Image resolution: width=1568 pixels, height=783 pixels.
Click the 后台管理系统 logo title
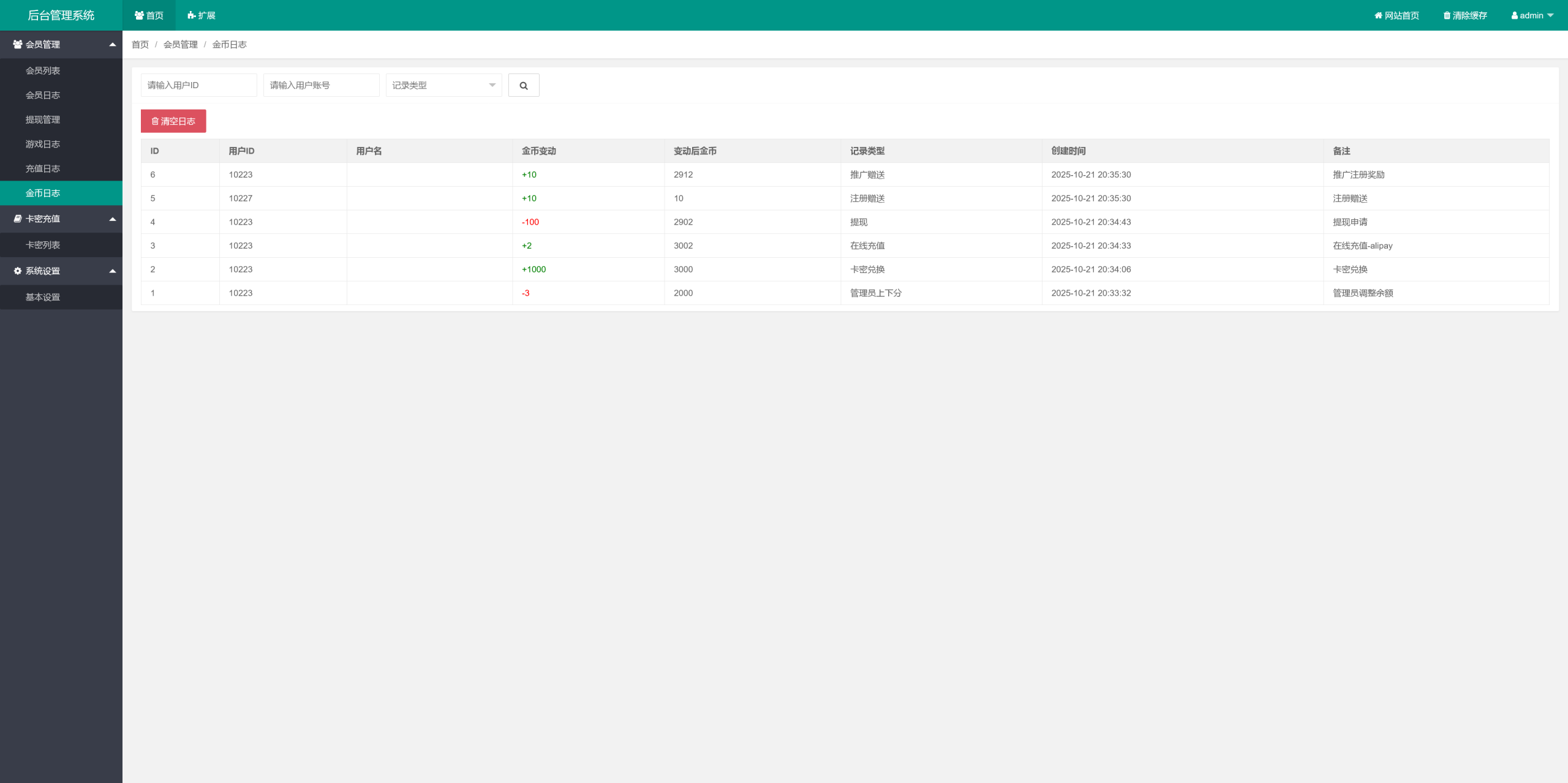[61, 15]
